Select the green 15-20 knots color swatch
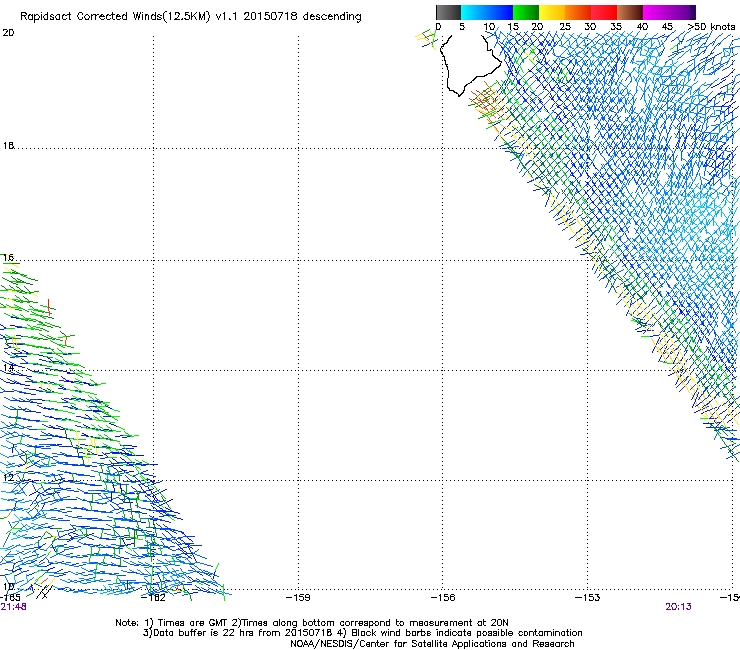The height and width of the screenshot is (650, 740). [526, 12]
